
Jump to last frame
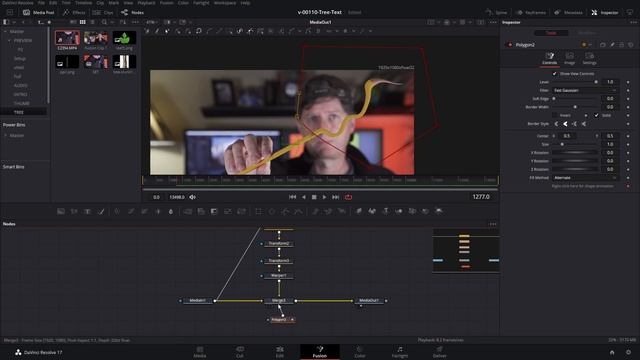click(335, 197)
